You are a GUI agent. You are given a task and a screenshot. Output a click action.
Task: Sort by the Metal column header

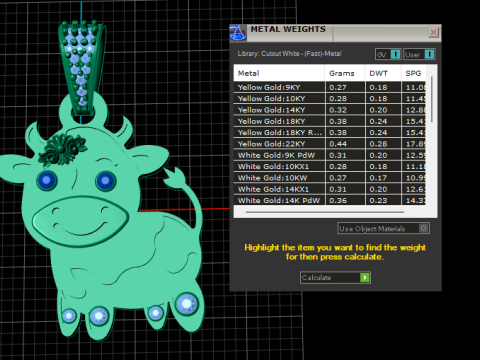click(279, 73)
